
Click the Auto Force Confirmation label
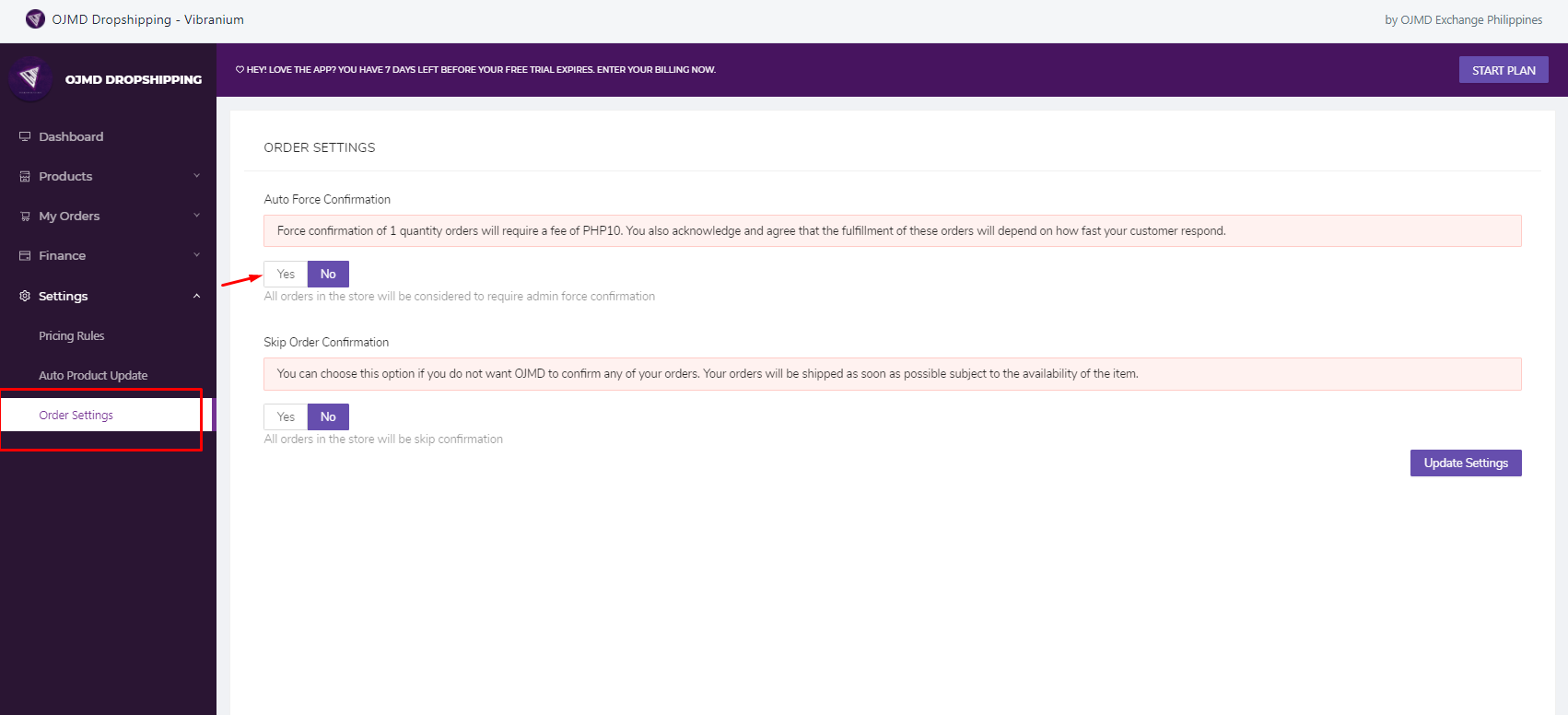(327, 200)
